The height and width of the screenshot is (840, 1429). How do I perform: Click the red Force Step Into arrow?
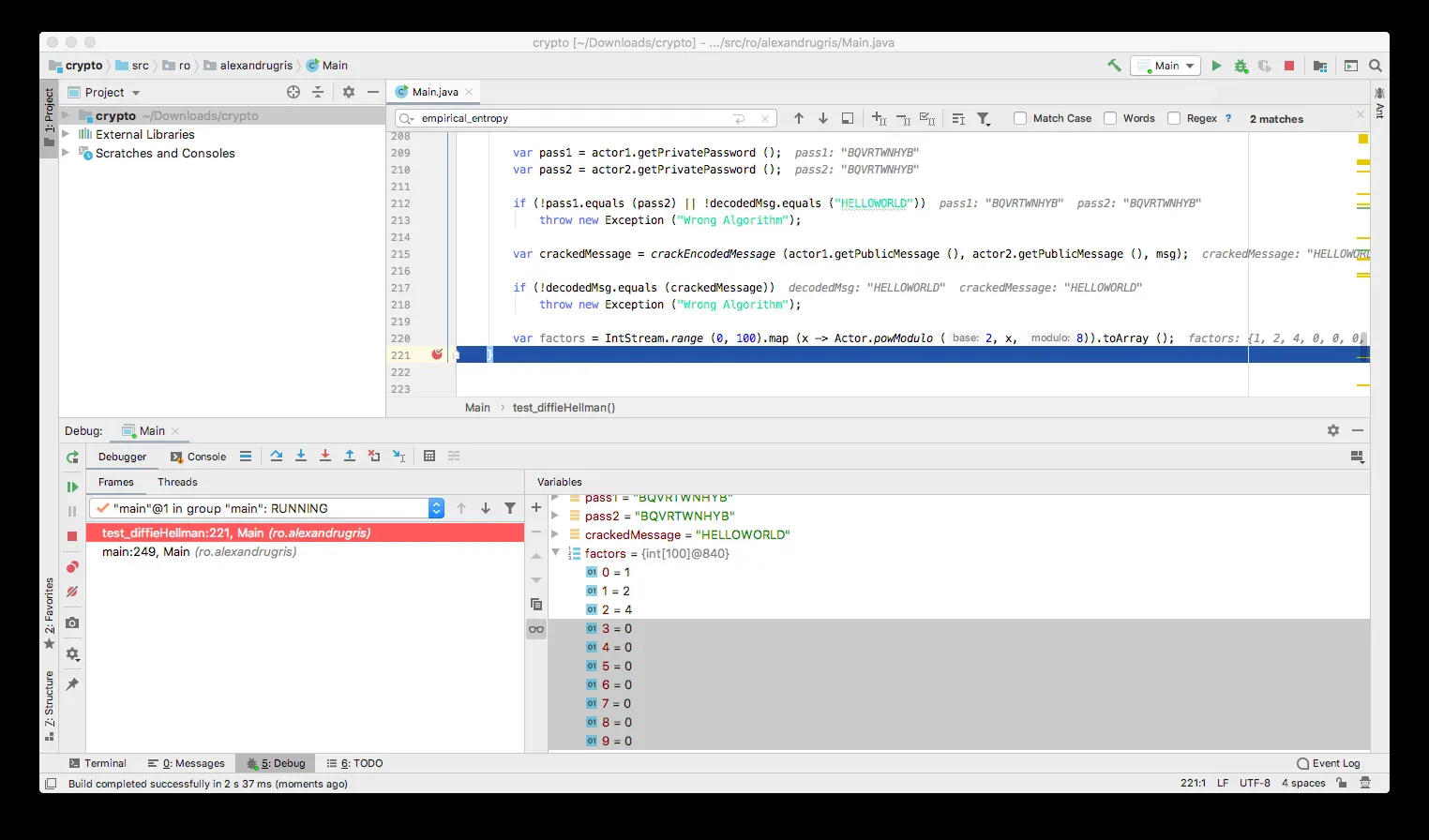click(x=325, y=457)
